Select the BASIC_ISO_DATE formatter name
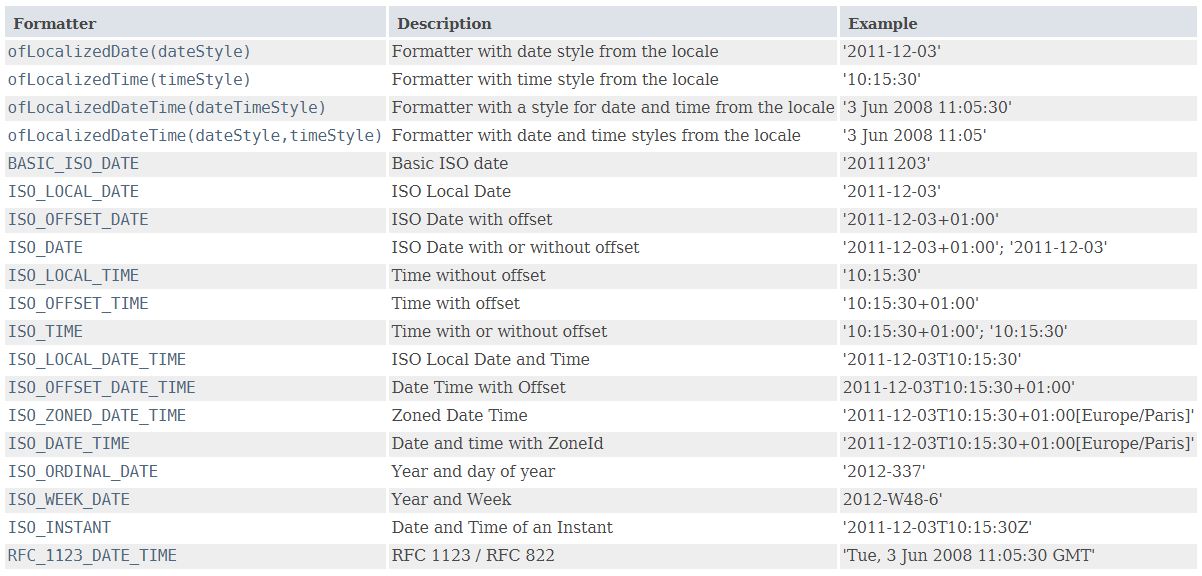Screen dimensions: 1202x576 tap(74, 163)
